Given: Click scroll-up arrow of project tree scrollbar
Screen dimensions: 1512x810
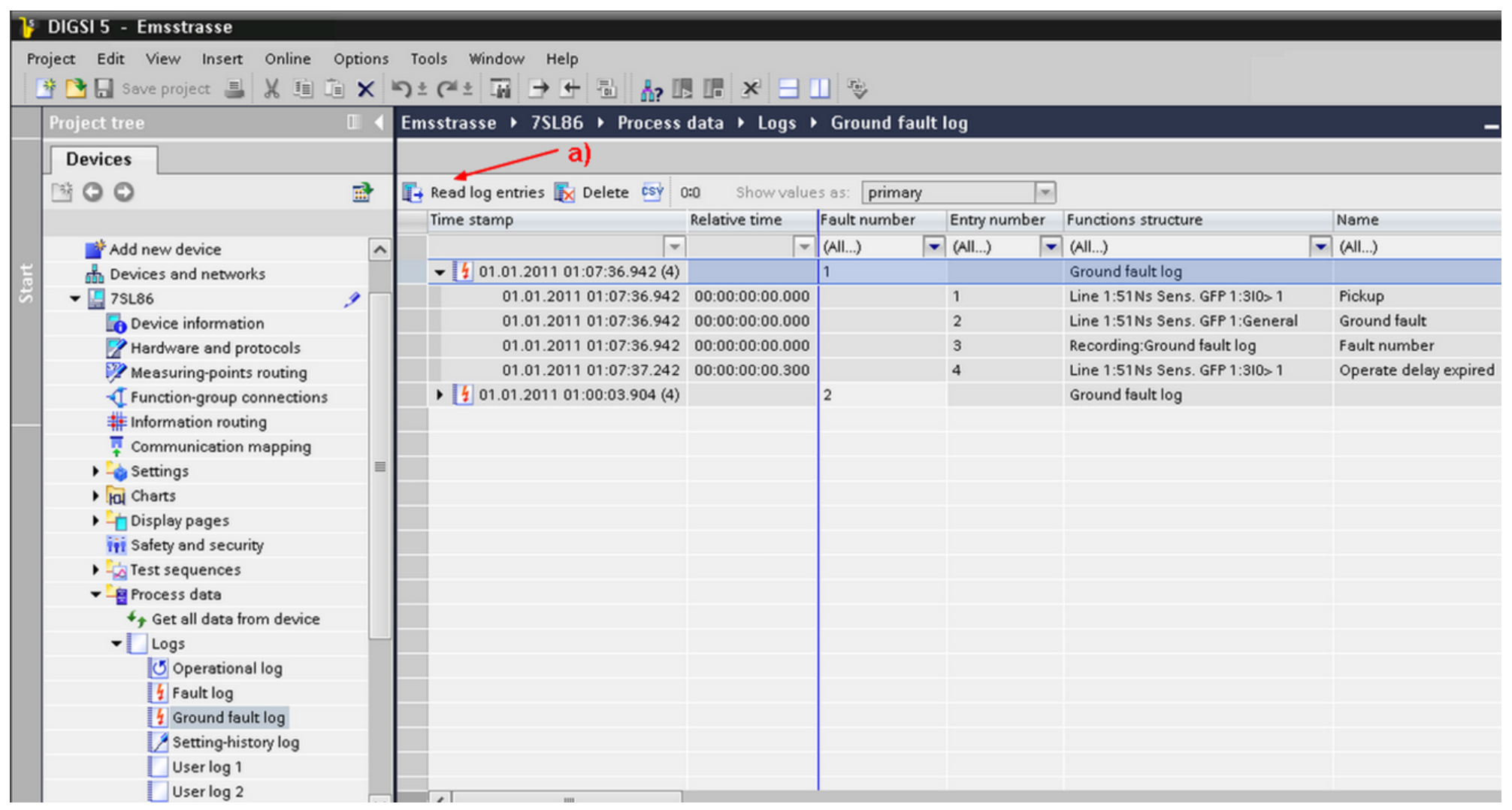Looking at the screenshot, I should [x=380, y=249].
